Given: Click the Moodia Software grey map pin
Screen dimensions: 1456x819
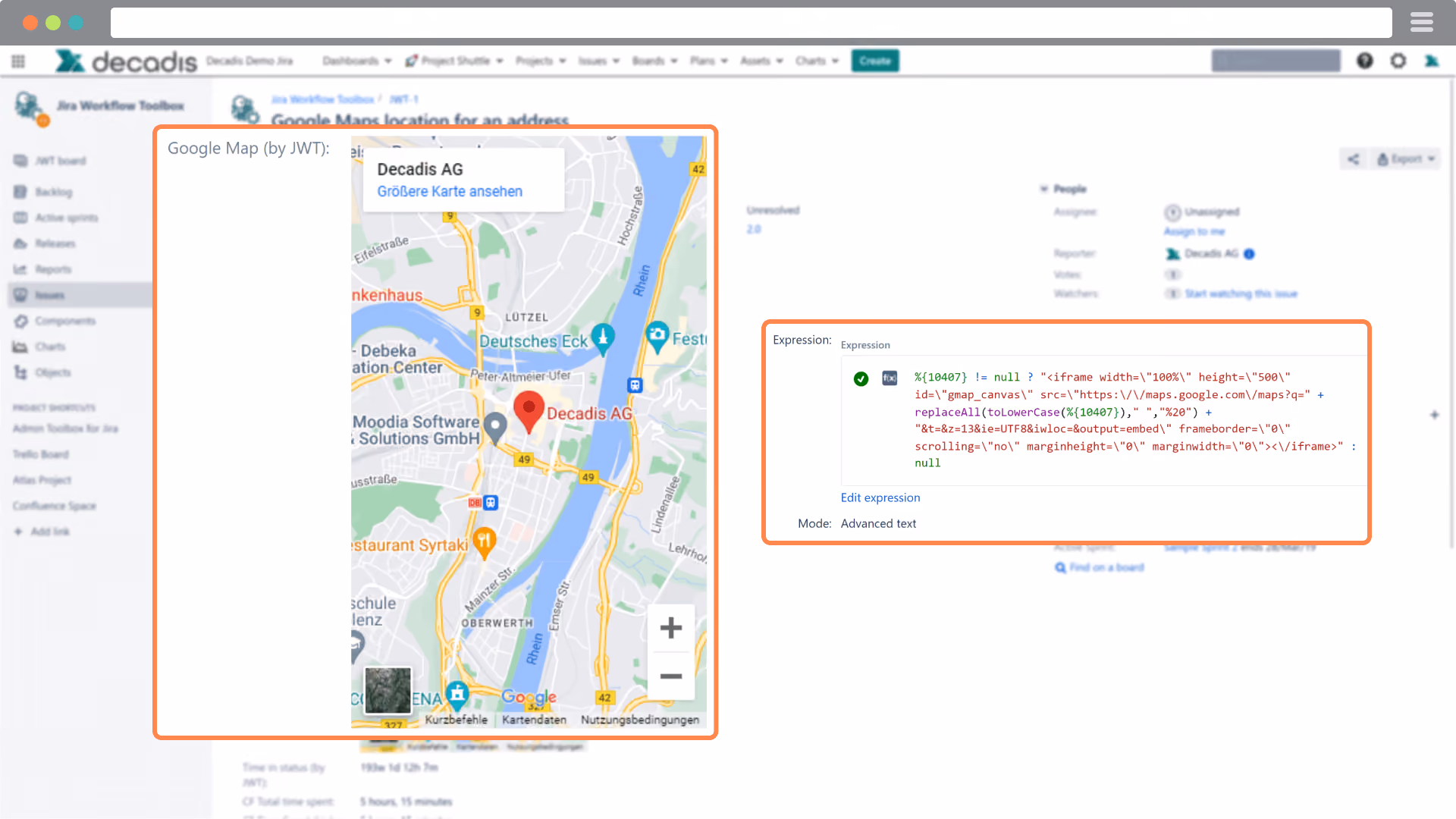Looking at the screenshot, I should coord(495,428).
